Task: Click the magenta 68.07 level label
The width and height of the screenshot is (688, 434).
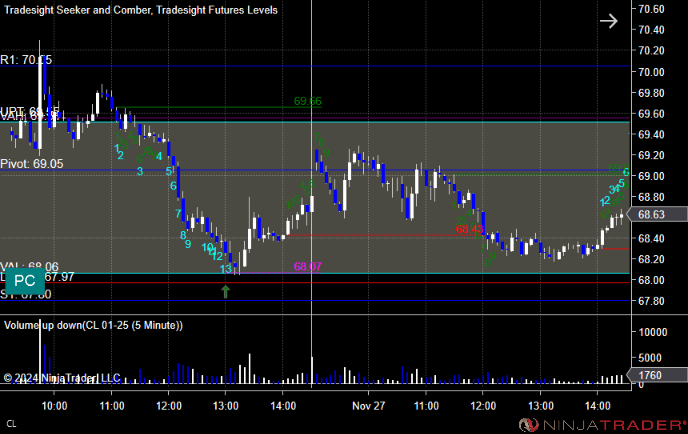Action: 308,266
